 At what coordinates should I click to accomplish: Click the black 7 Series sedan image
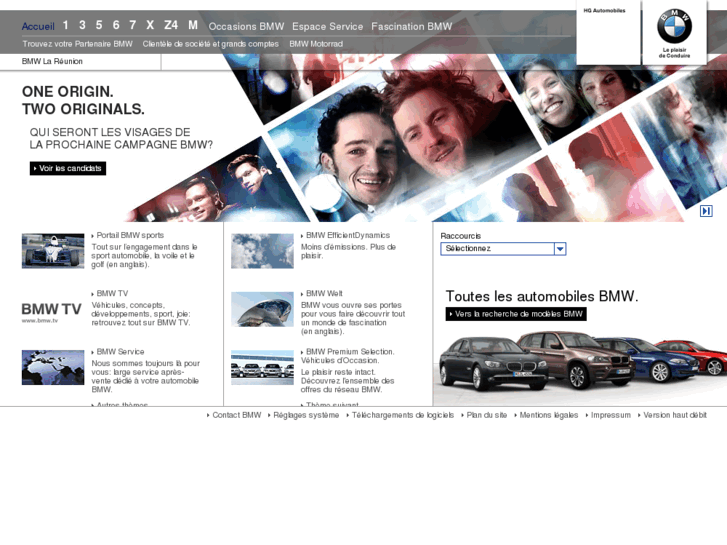[491, 364]
